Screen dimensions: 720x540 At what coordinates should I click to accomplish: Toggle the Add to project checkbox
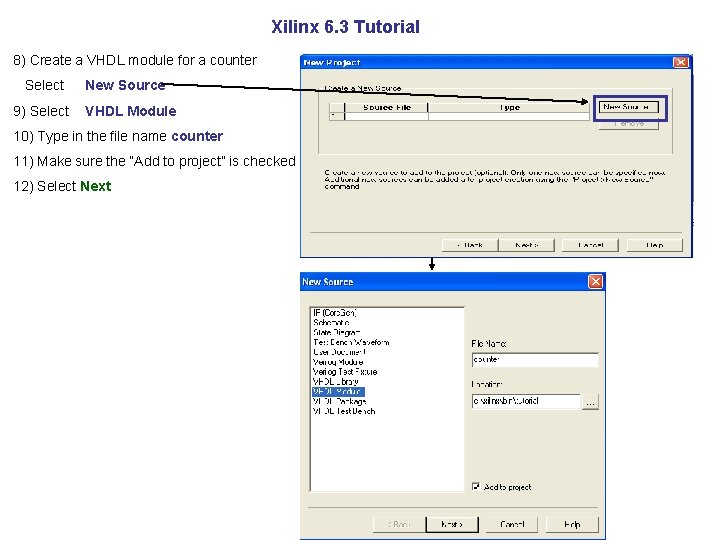pyautogui.click(x=476, y=486)
